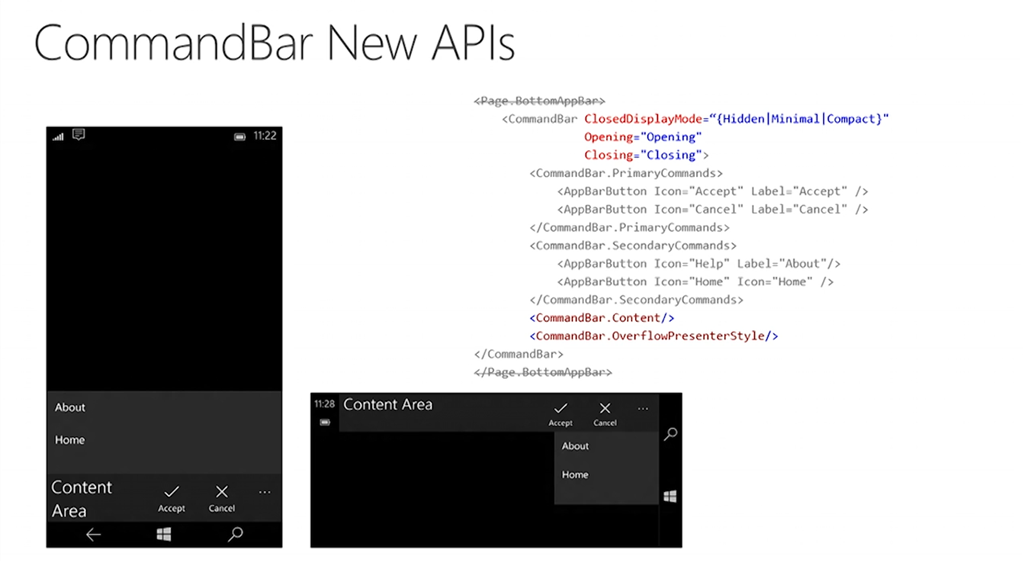Click the closing </CommandBar> tag
Image resolution: width=1024 pixels, height=561 pixels.
coord(519,354)
